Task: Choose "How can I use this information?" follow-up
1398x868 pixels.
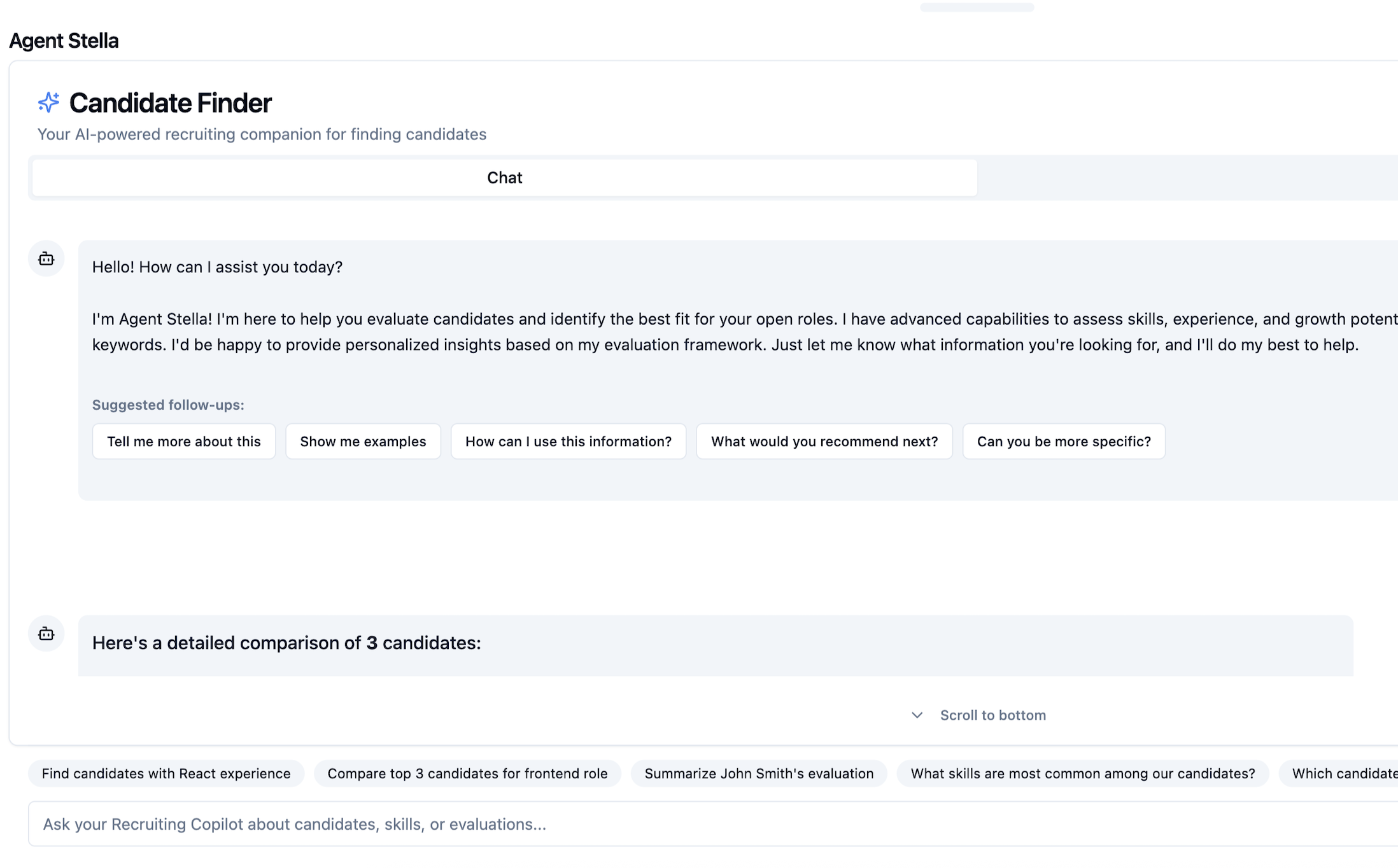Action: (x=568, y=441)
